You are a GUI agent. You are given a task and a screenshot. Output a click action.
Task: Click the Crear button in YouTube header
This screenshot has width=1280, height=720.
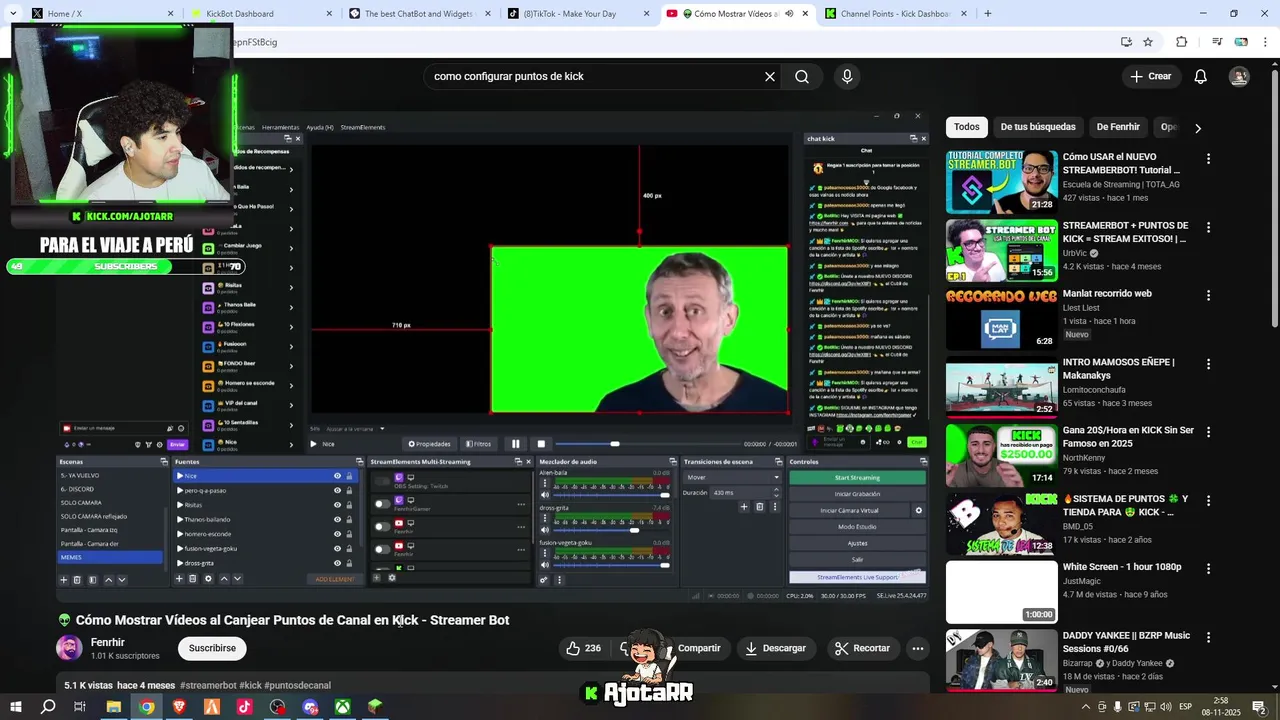(x=1150, y=76)
